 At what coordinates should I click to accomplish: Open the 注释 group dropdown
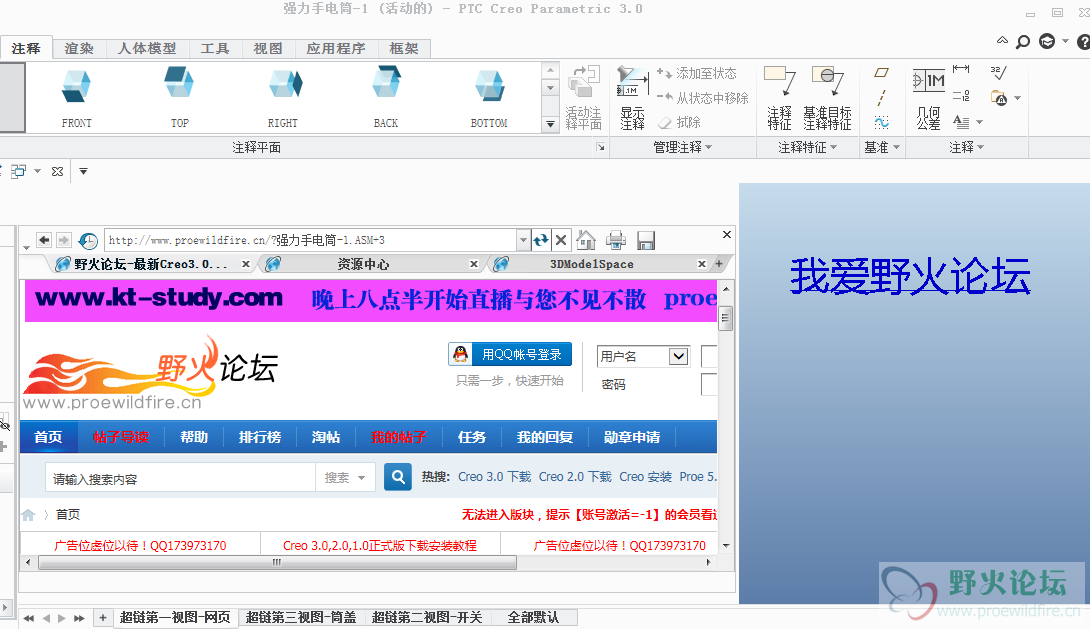click(x=966, y=147)
